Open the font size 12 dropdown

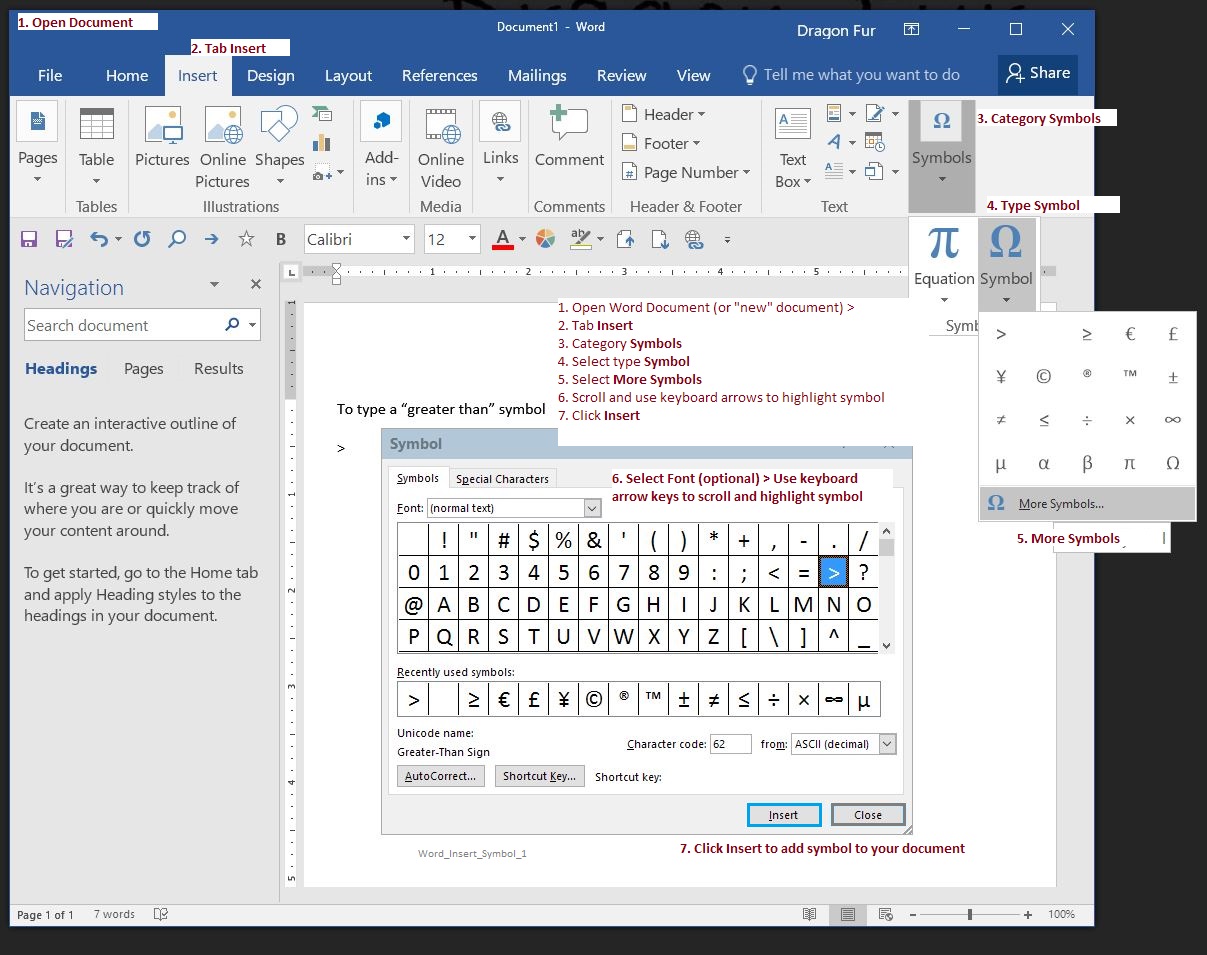click(473, 239)
